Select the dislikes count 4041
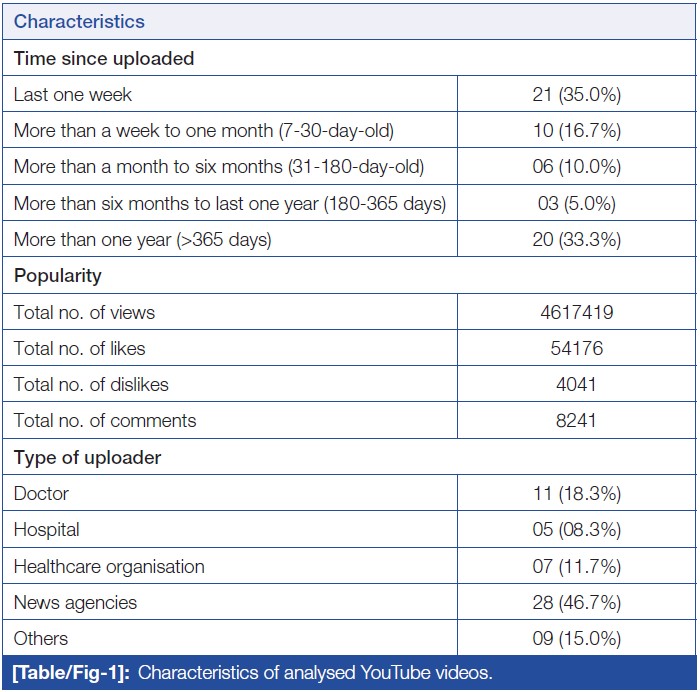700x692 pixels. 576,384
